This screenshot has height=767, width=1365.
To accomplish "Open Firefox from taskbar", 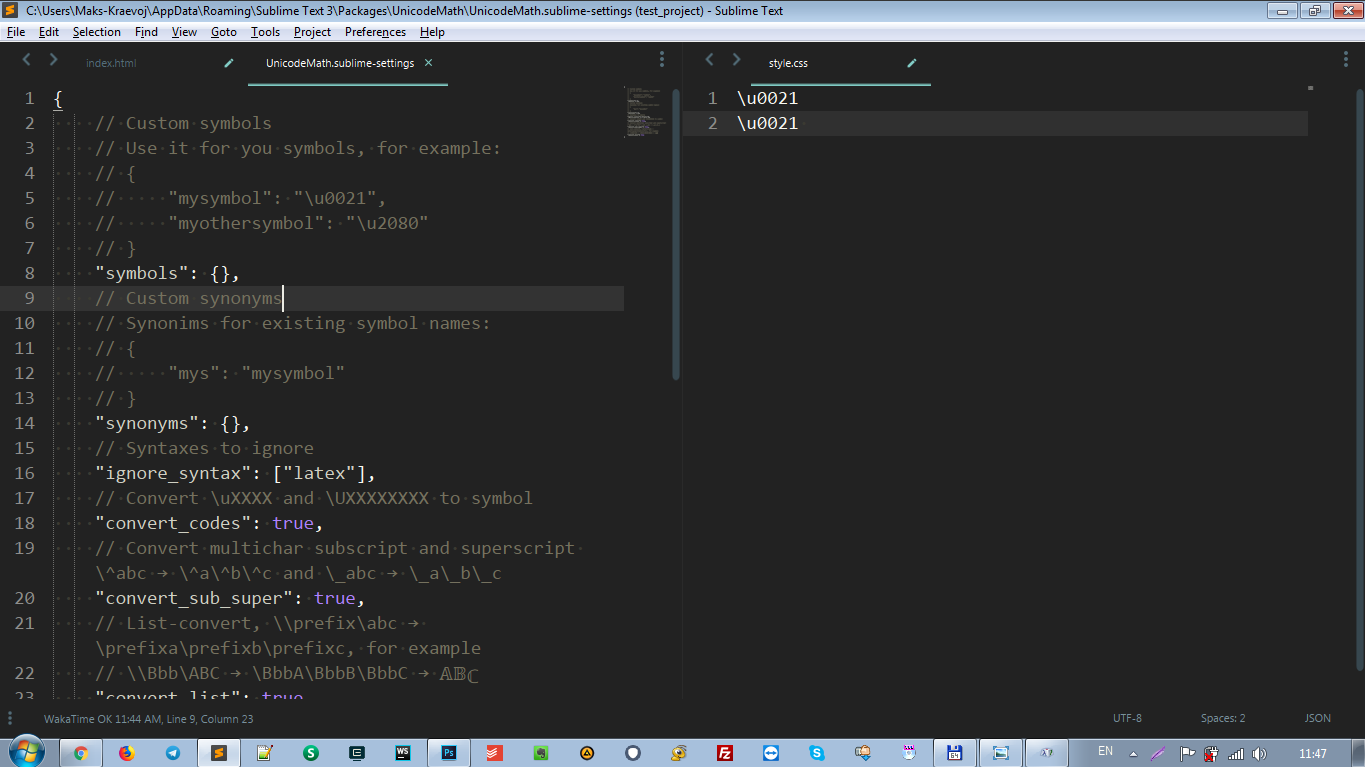I will (126, 753).
